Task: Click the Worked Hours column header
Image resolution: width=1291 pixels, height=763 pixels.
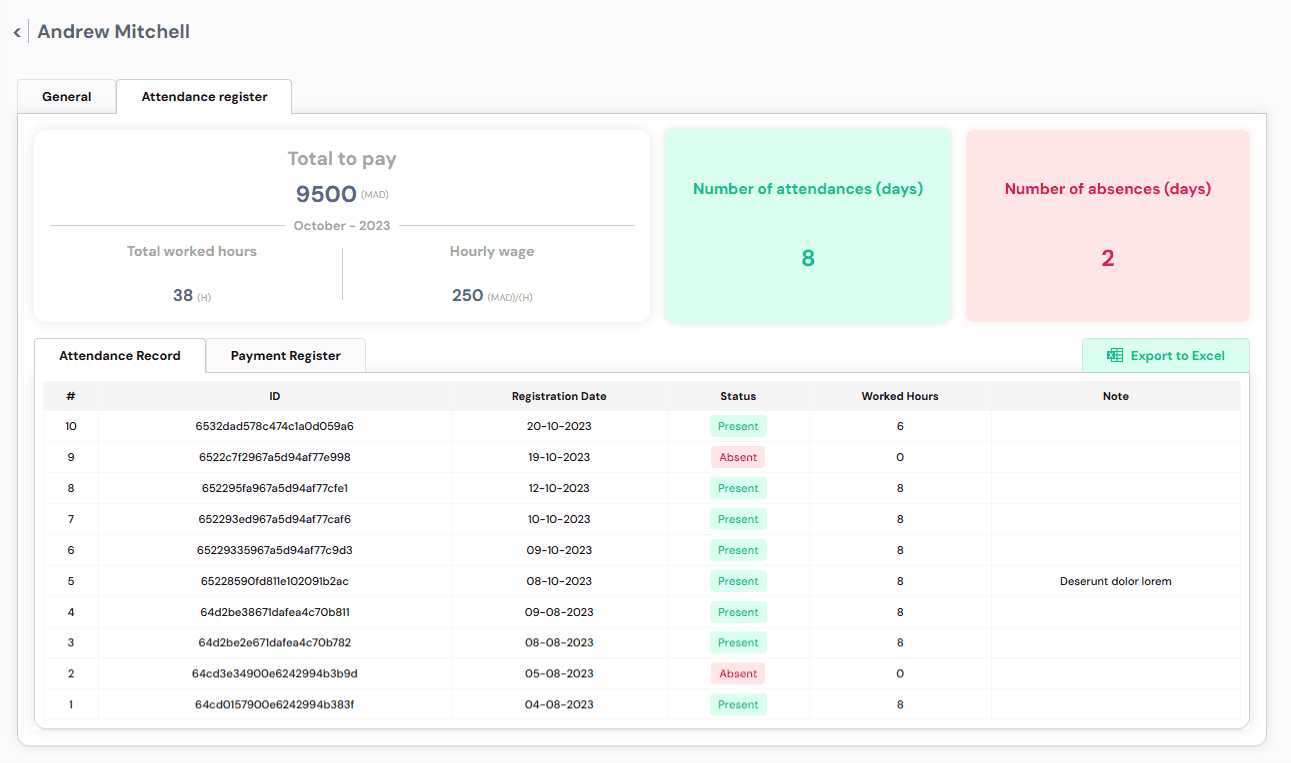Action: [x=900, y=396]
